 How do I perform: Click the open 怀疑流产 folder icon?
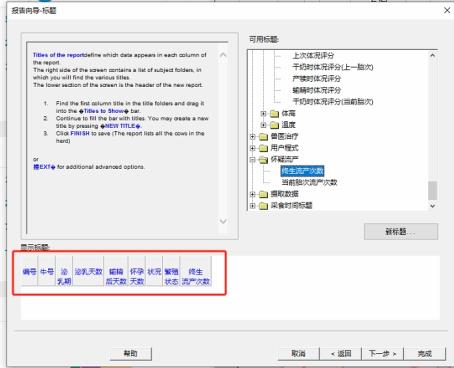pyautogui.click(x=263, y=160)
